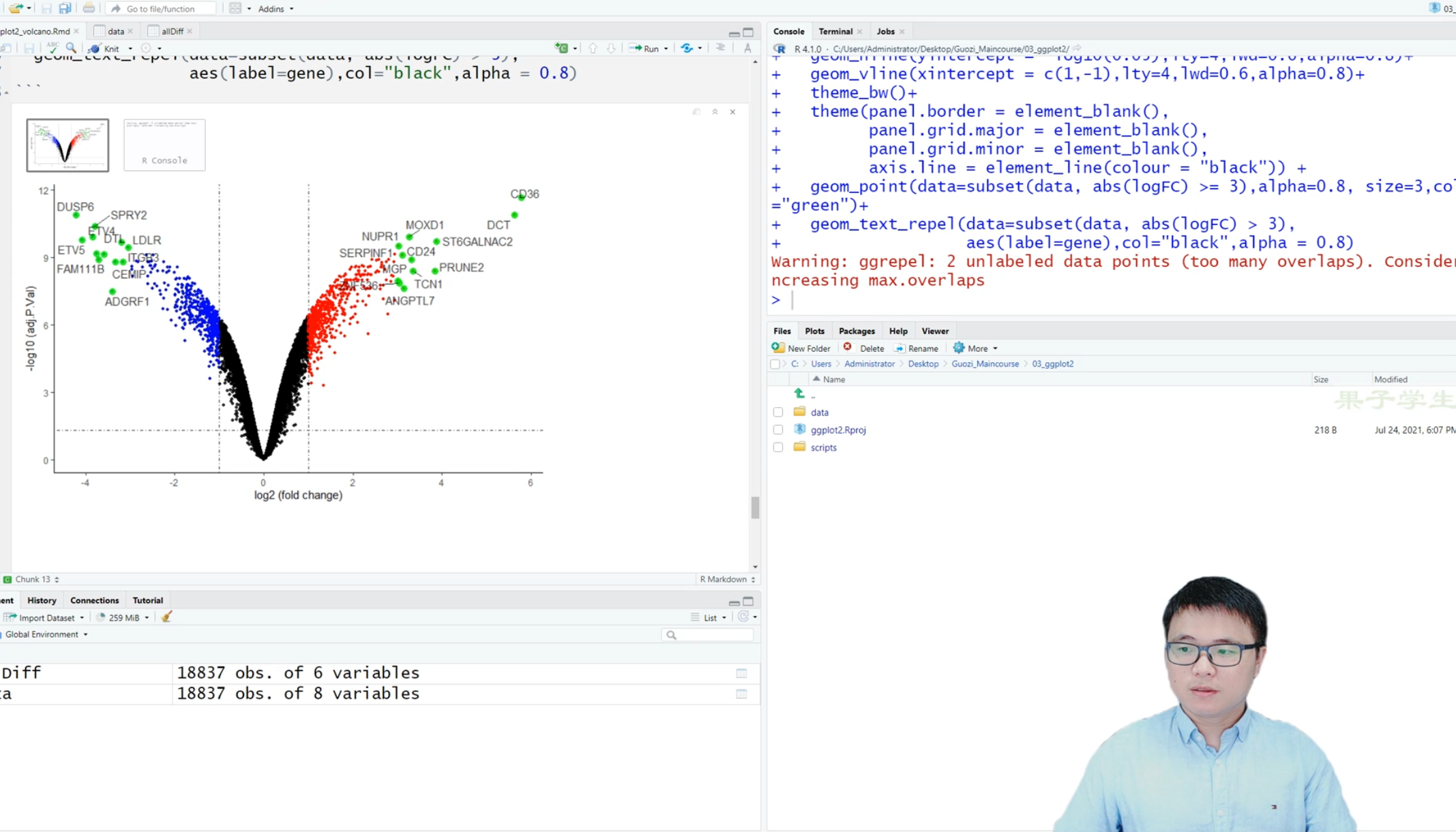The width and height of the screenshot is (1456, 832).
Task: Click the Insert Chunk green icon
Action: (x=561, y=48)
